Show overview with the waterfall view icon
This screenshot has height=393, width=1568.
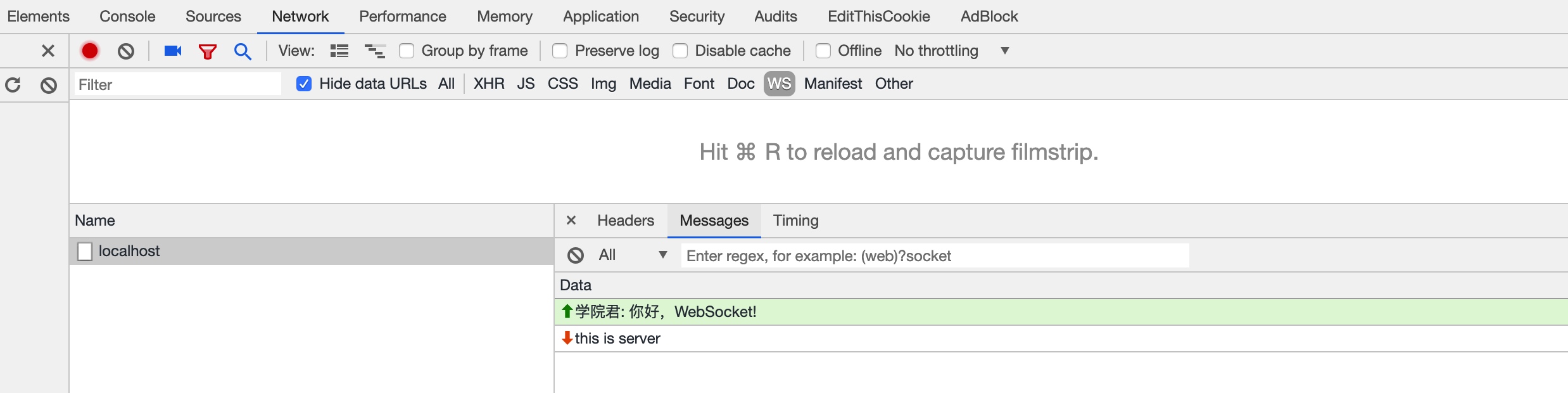(x=375, y=51)
